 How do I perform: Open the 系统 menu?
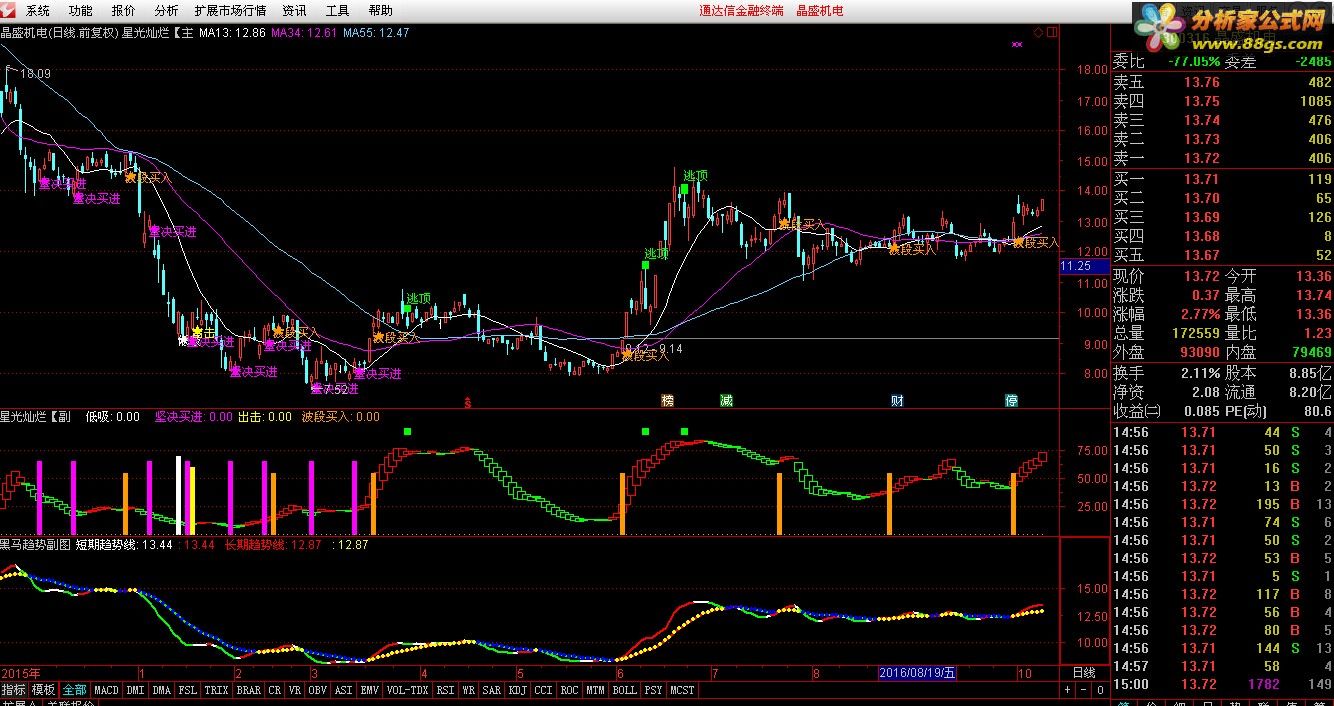coord(38,11)
